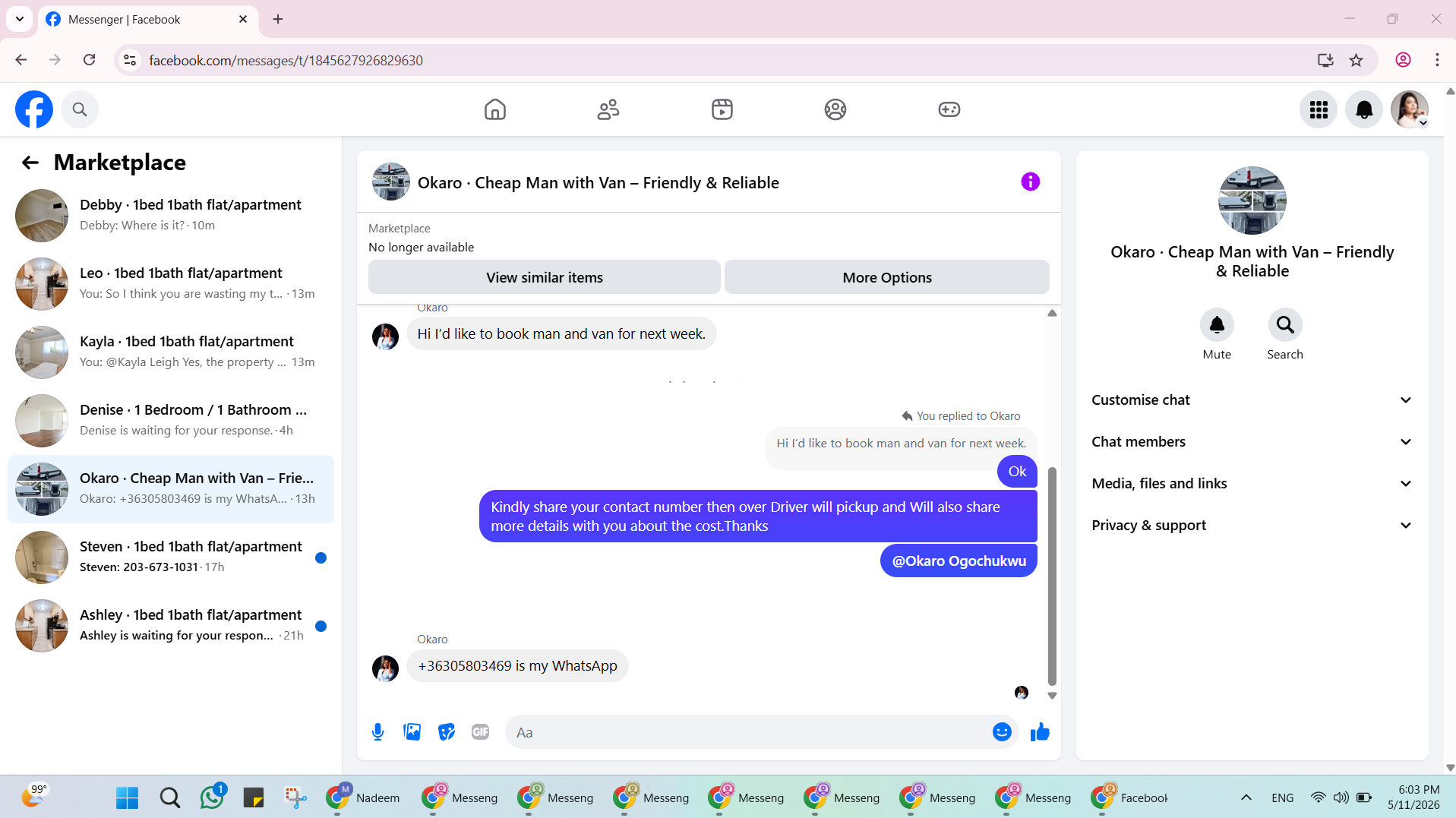Click the '+36305803469 is my WhatsApp' message
Screen dimensions: 1456x818
517,666
